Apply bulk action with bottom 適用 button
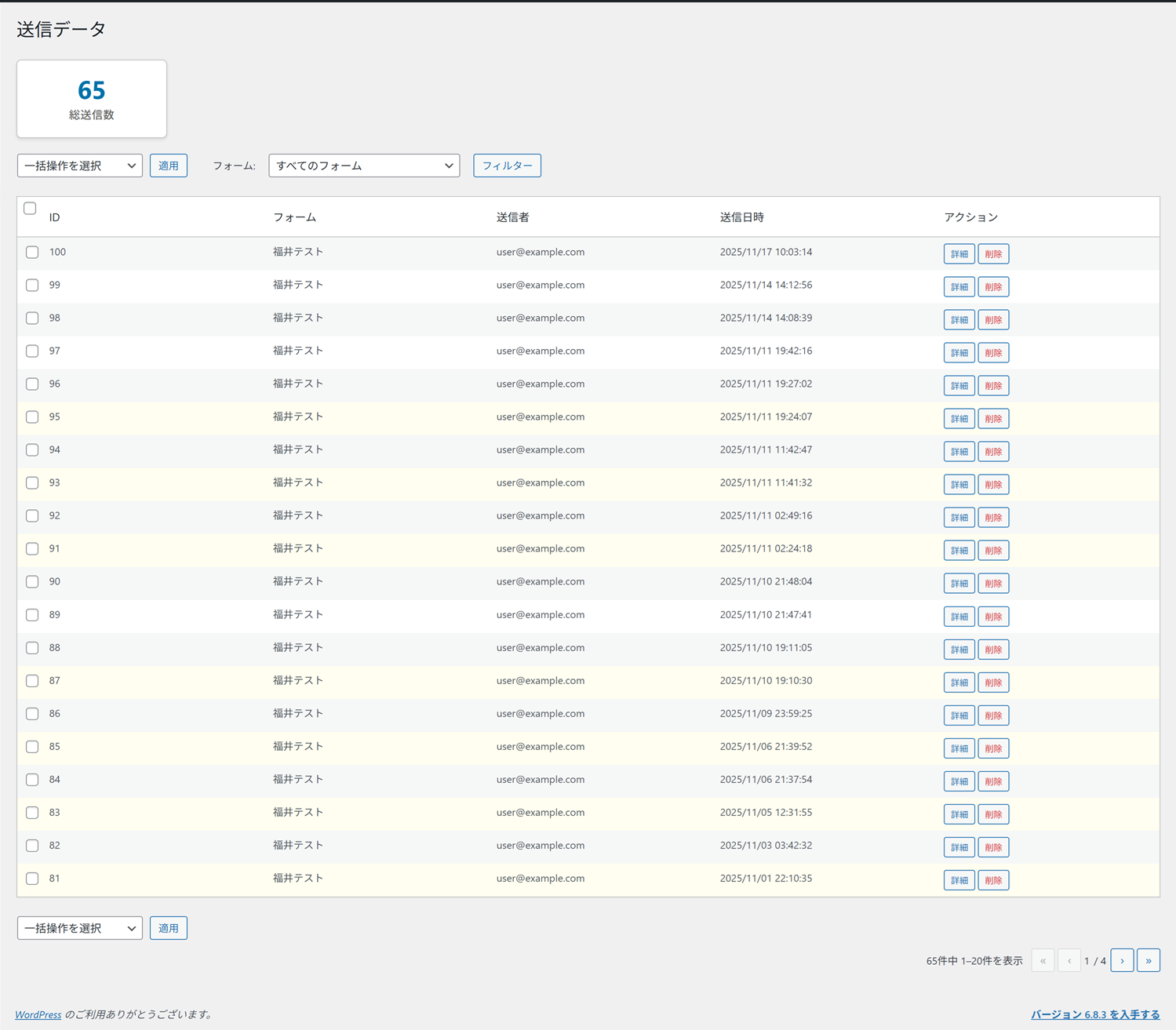 (168, 928)
